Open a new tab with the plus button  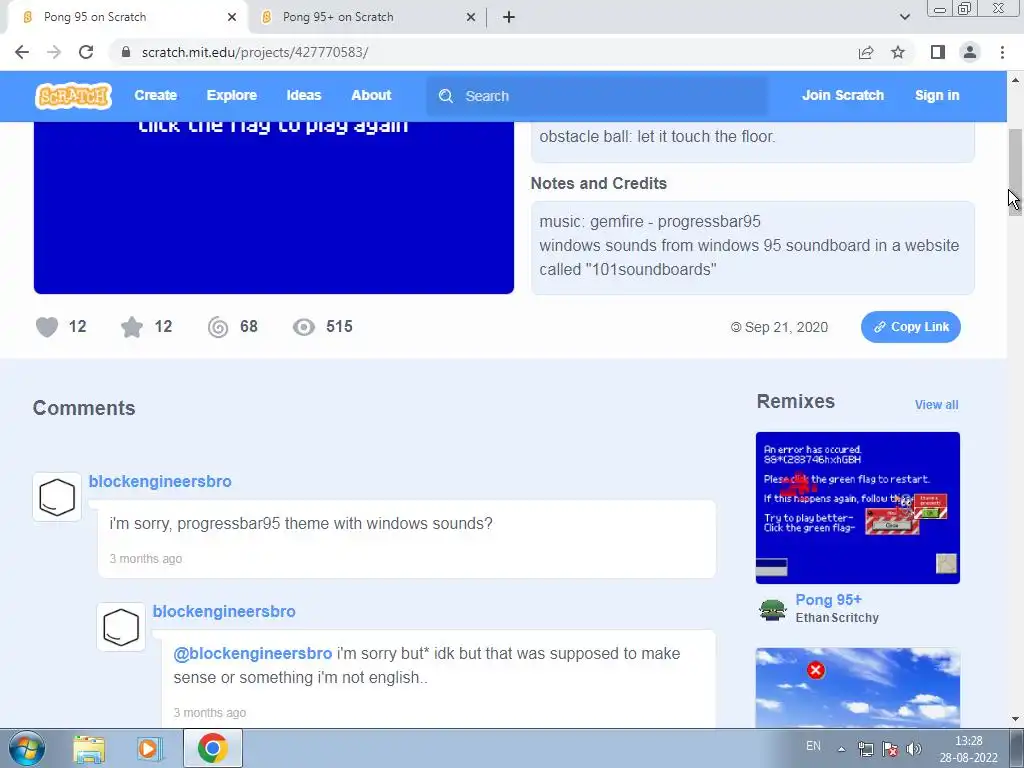point(509,17)
